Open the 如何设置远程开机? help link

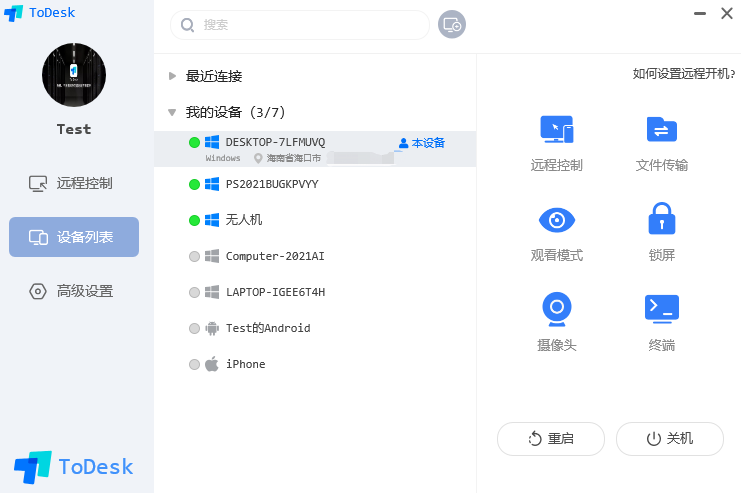684,74
